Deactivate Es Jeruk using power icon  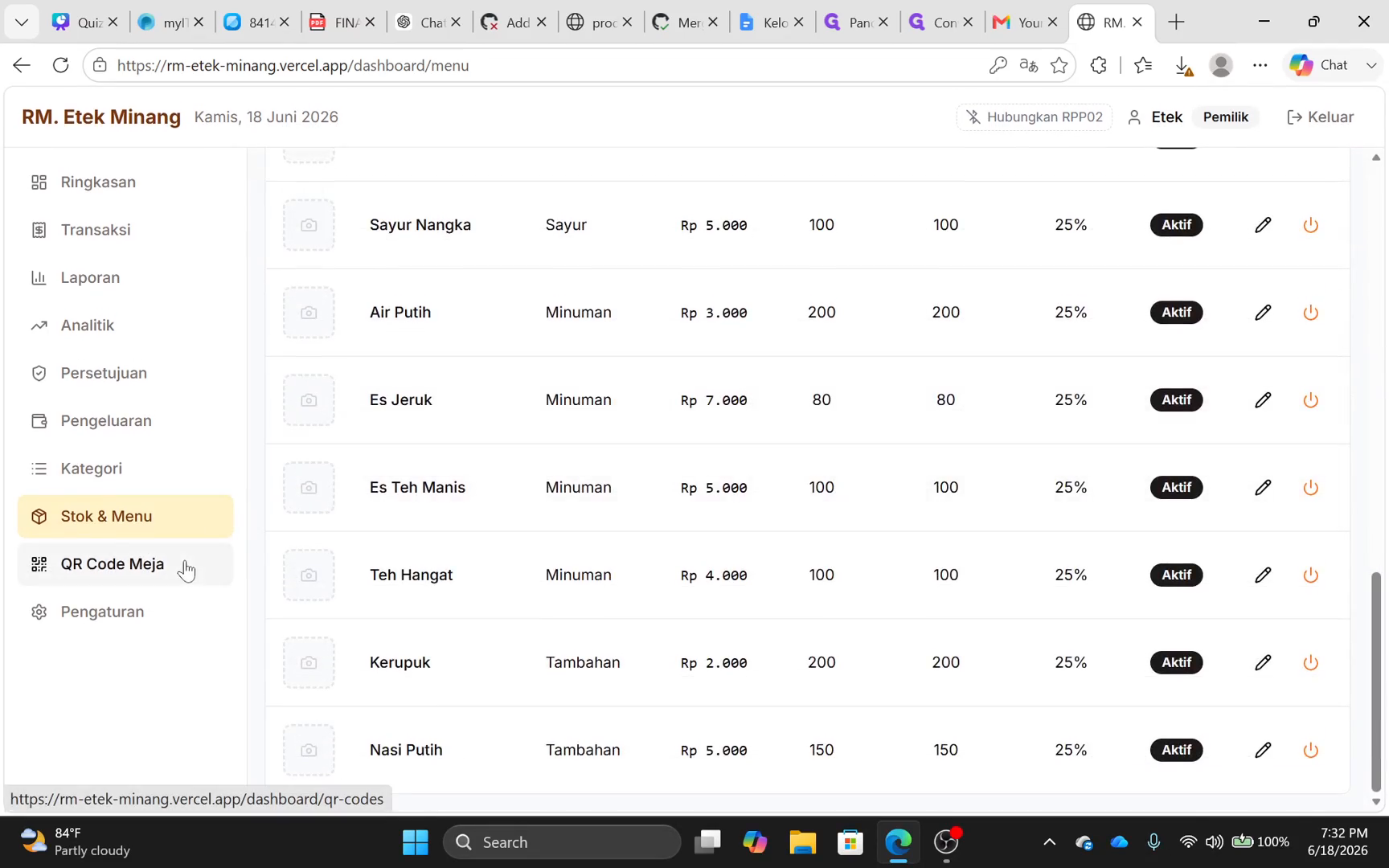coord(1310,400)
